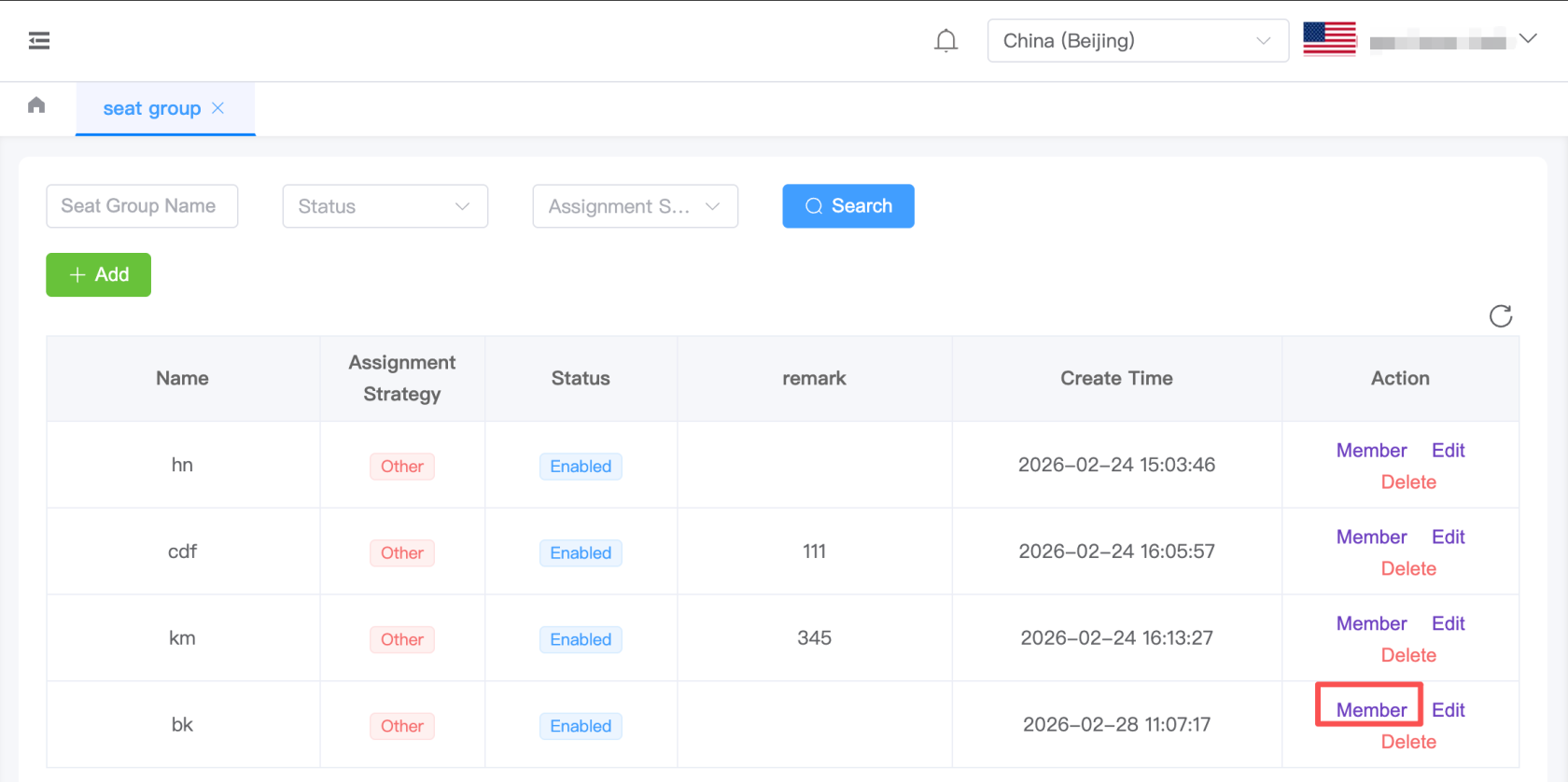Click the Enabled tag in hn row
Image resolution: width=1568 pixels, height=782 pixels.
click(x=581, y=467)
